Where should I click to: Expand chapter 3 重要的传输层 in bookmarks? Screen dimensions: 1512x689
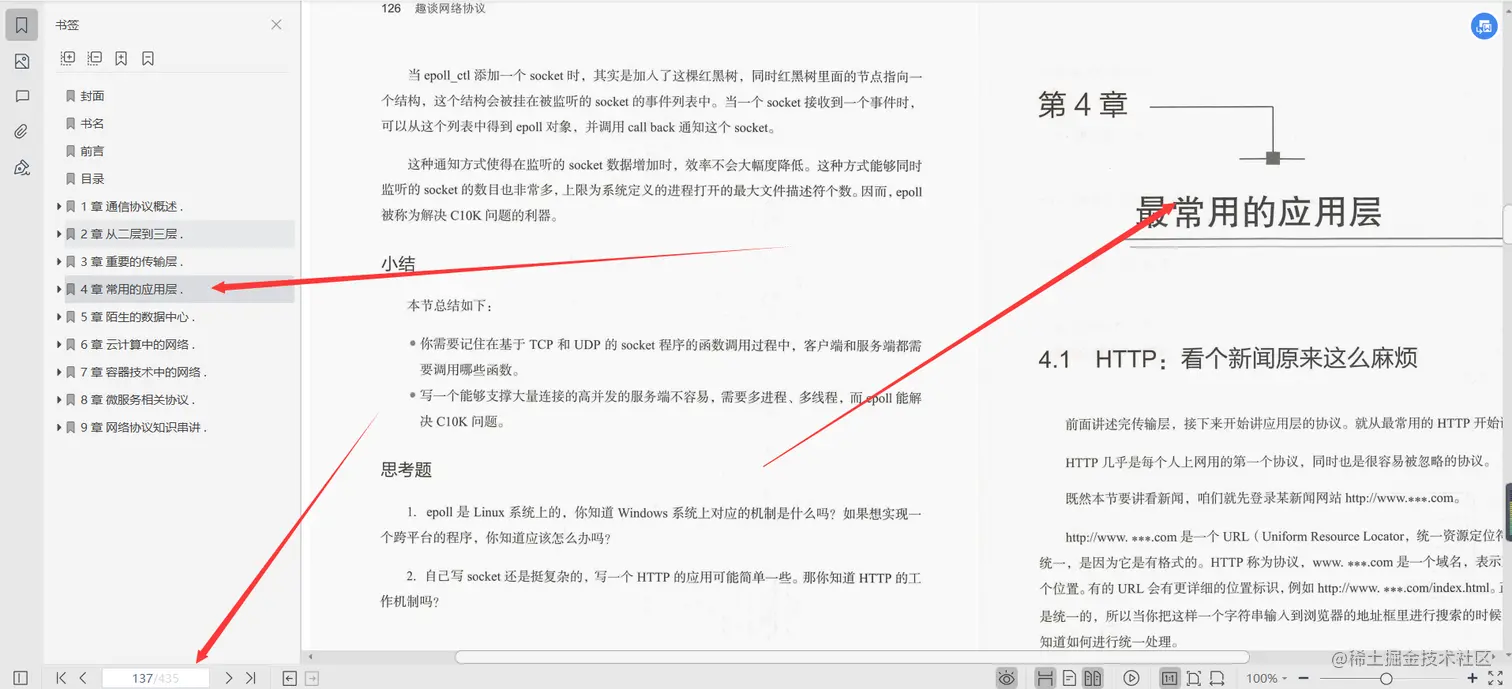pos(59,261)
